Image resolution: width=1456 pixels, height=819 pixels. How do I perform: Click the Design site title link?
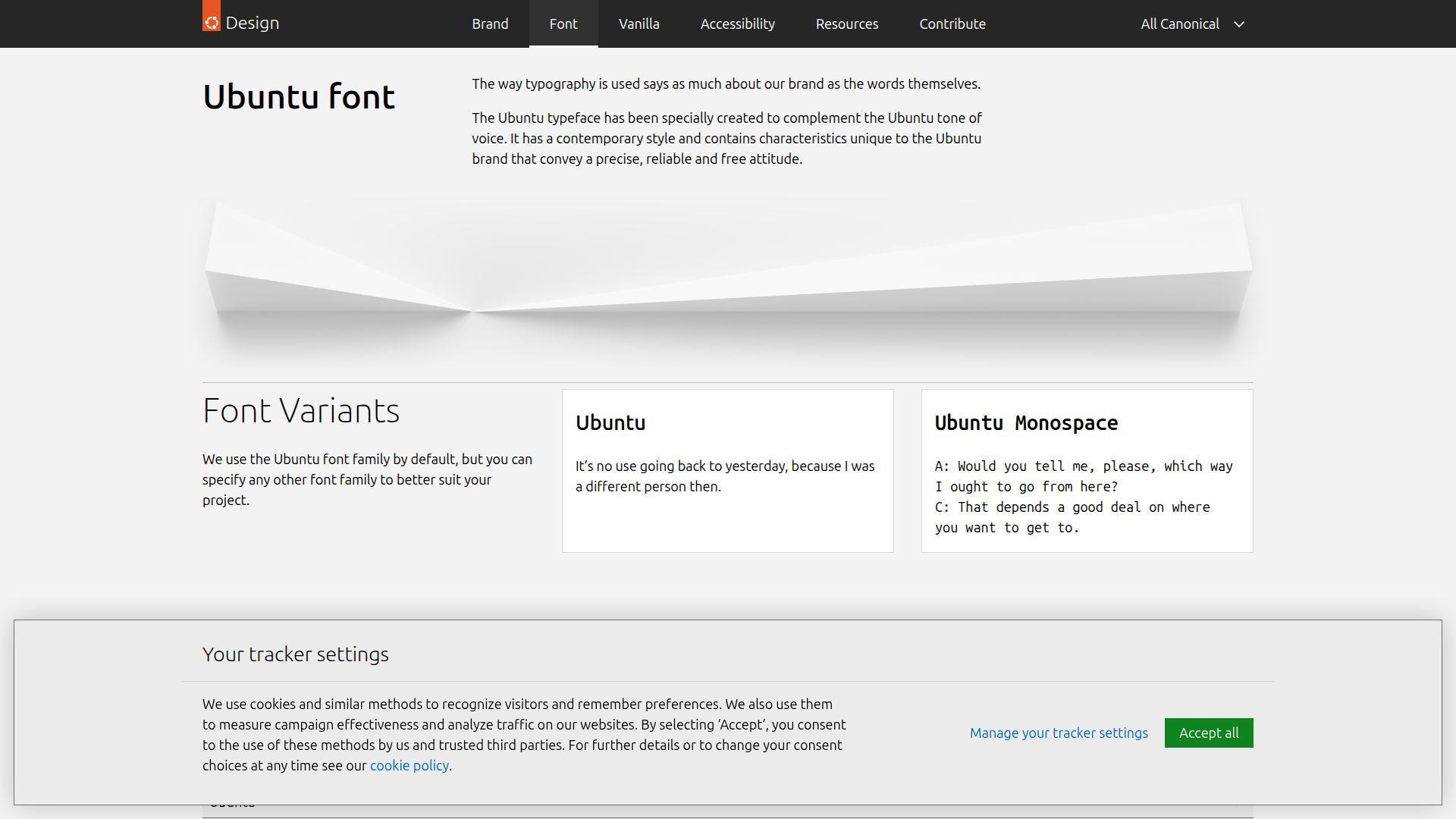click(x=251, y=22)
